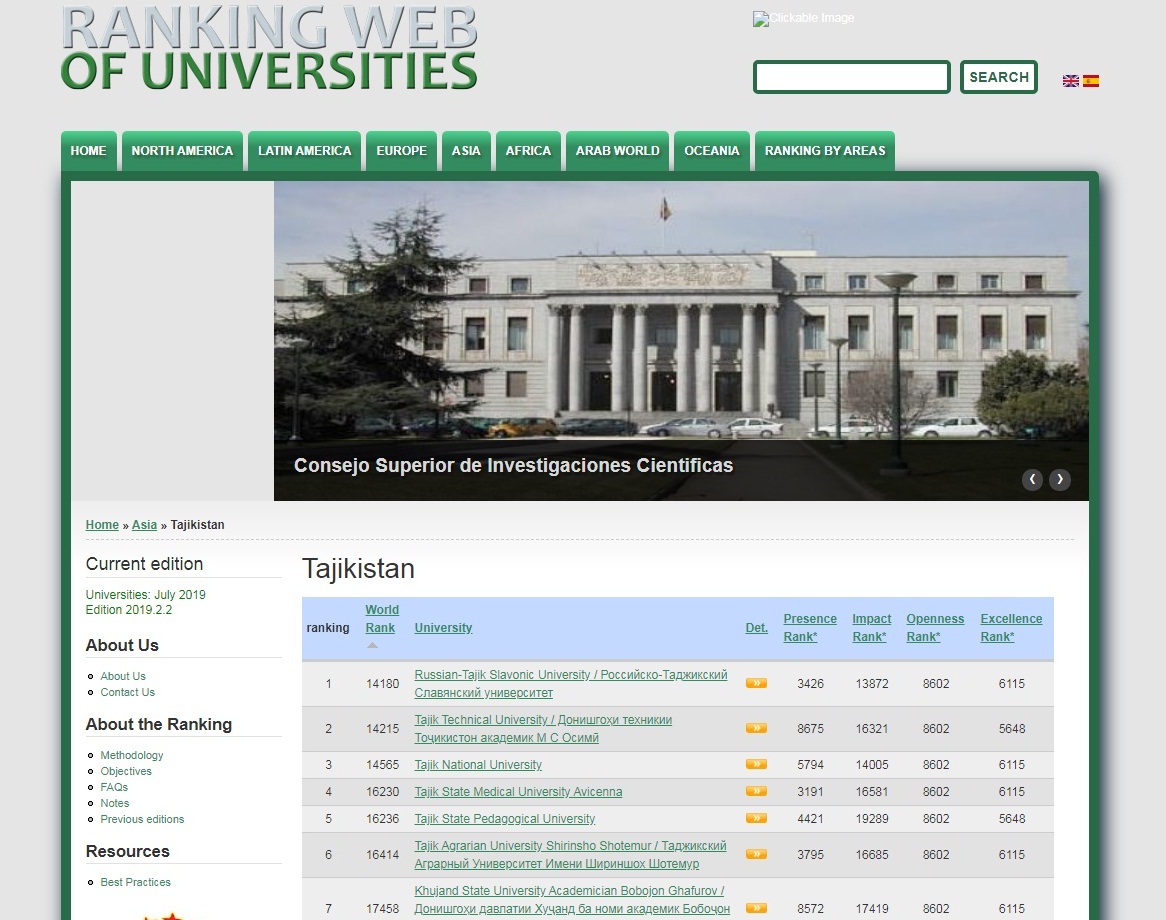Open Tajik Agrarian University Shirinsho Shotemur link

point(570,855)
